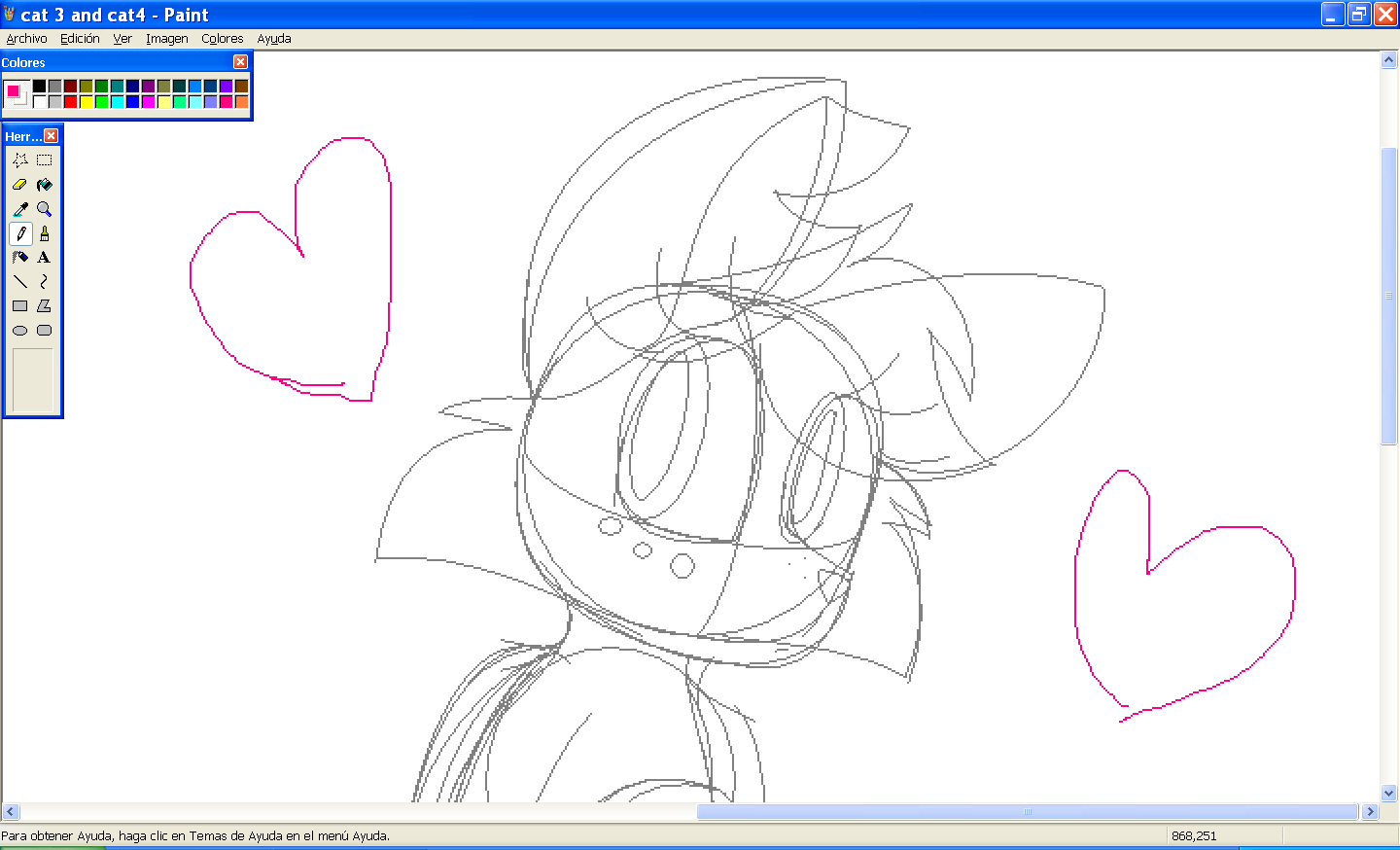Open the Imagen menu
This screenshot has width=1400, height=850.
(x=167, y=39)
